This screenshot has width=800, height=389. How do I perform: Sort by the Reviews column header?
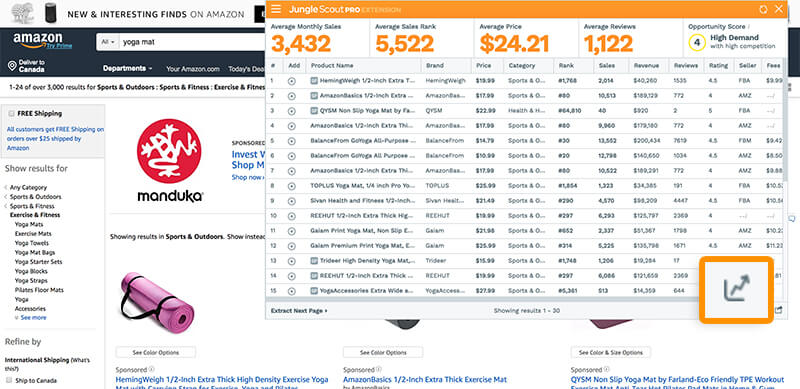pyautogui.click(x=686, y=65)
